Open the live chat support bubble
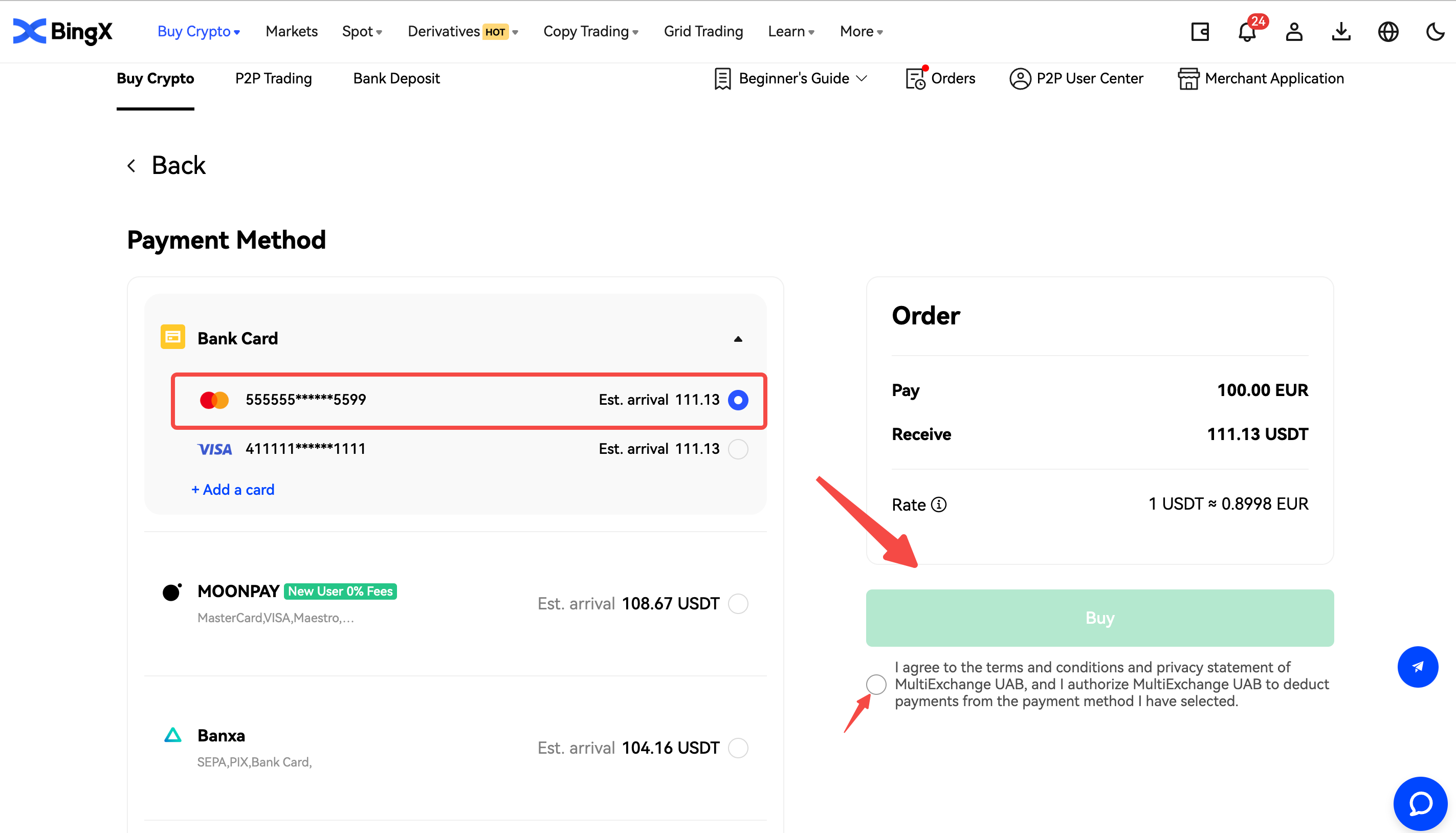Viewport: 1456px width, 833px height. tap(1420, 803)
